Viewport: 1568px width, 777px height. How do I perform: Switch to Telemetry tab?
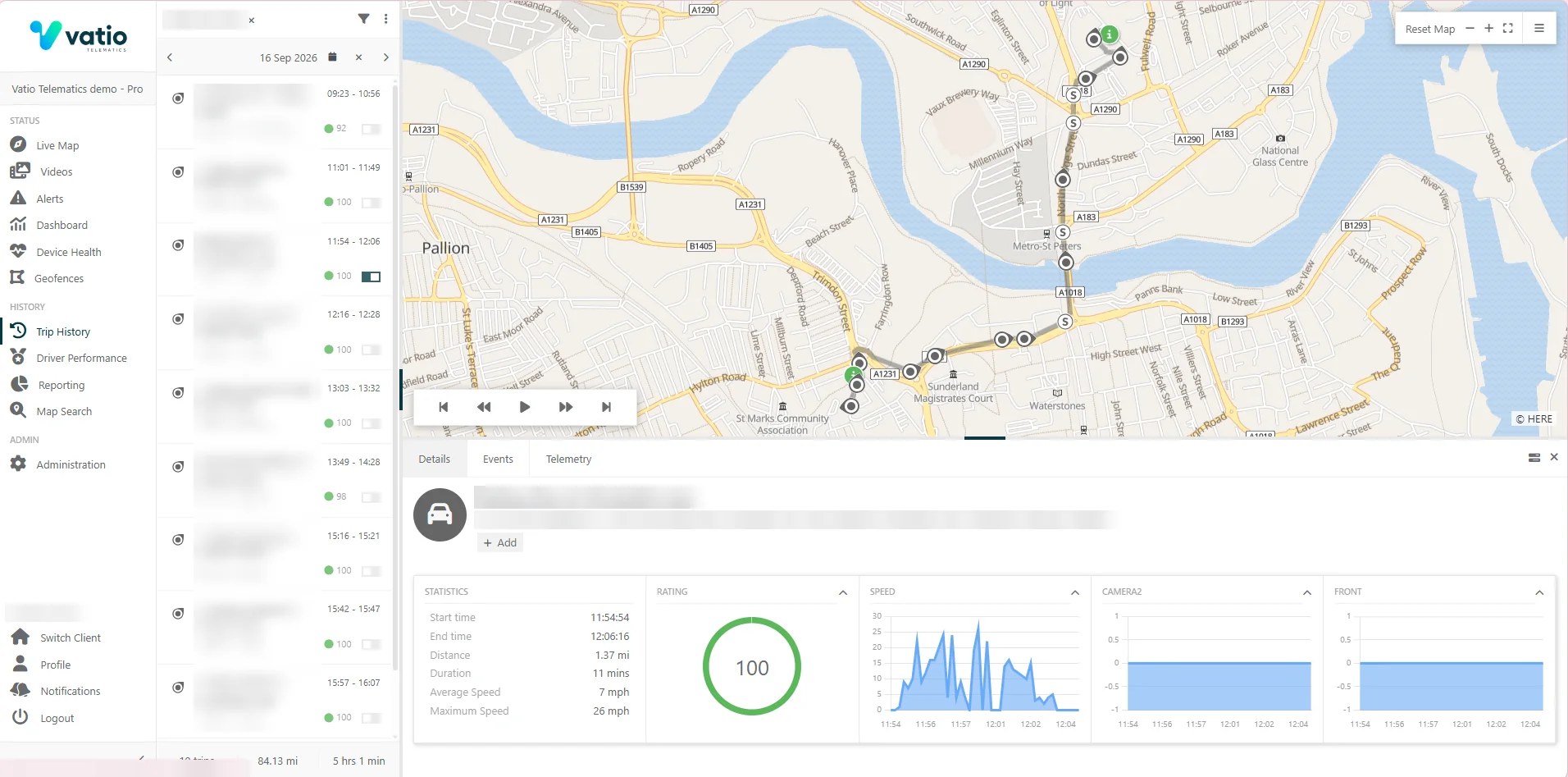point(568,459)
